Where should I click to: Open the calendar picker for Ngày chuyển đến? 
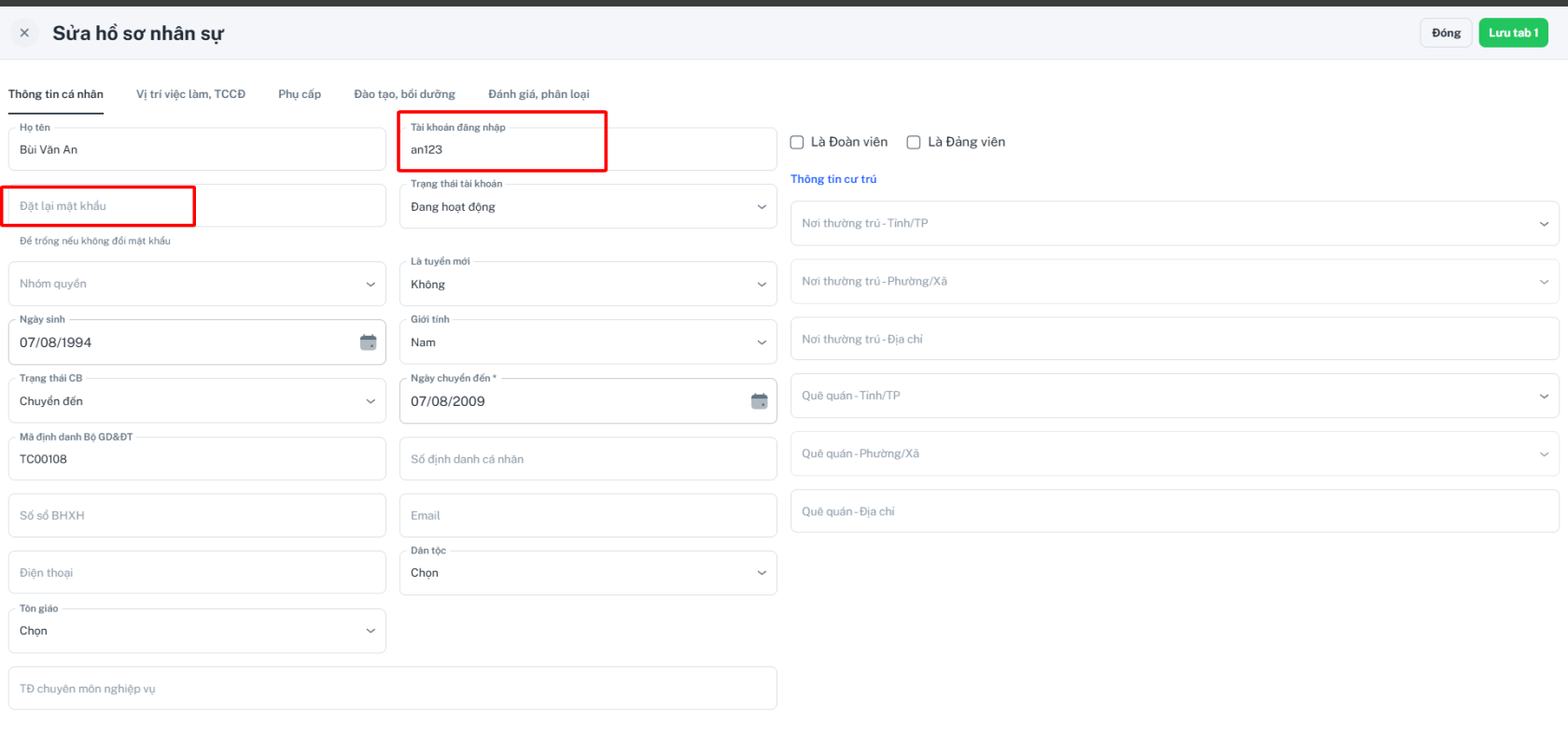[760, 401]
